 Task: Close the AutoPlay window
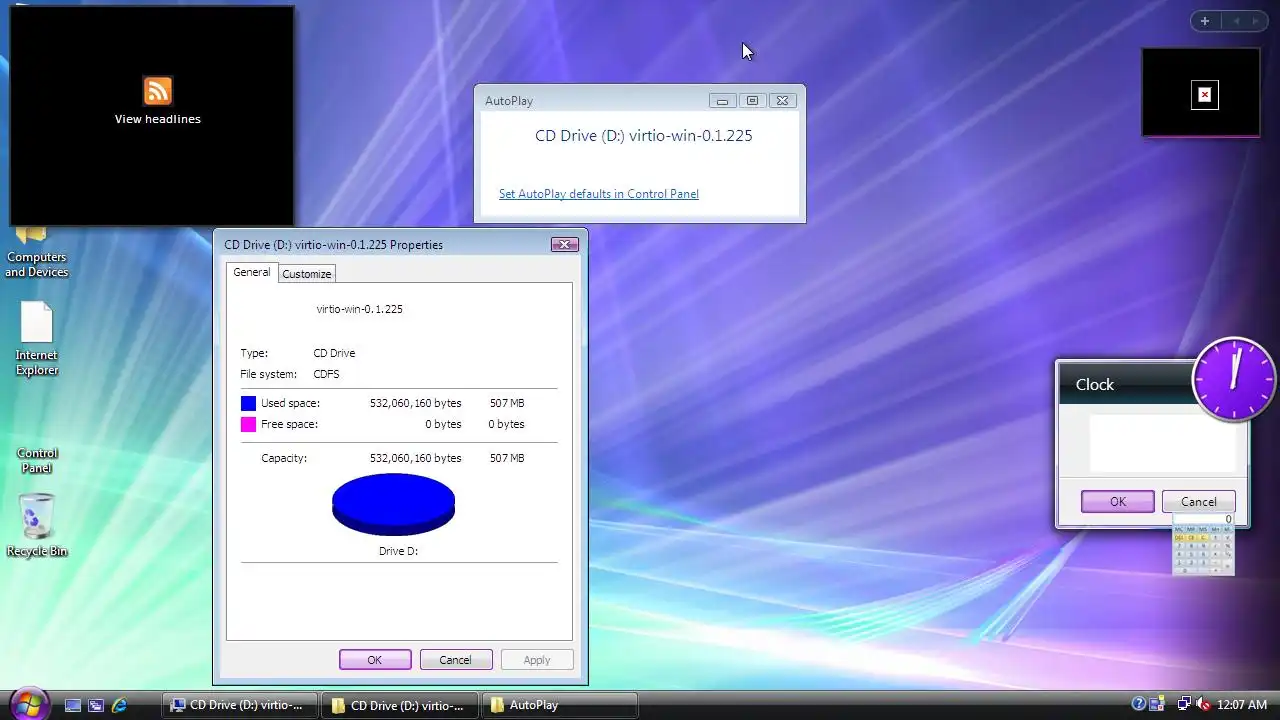click(x=783, y=100)
